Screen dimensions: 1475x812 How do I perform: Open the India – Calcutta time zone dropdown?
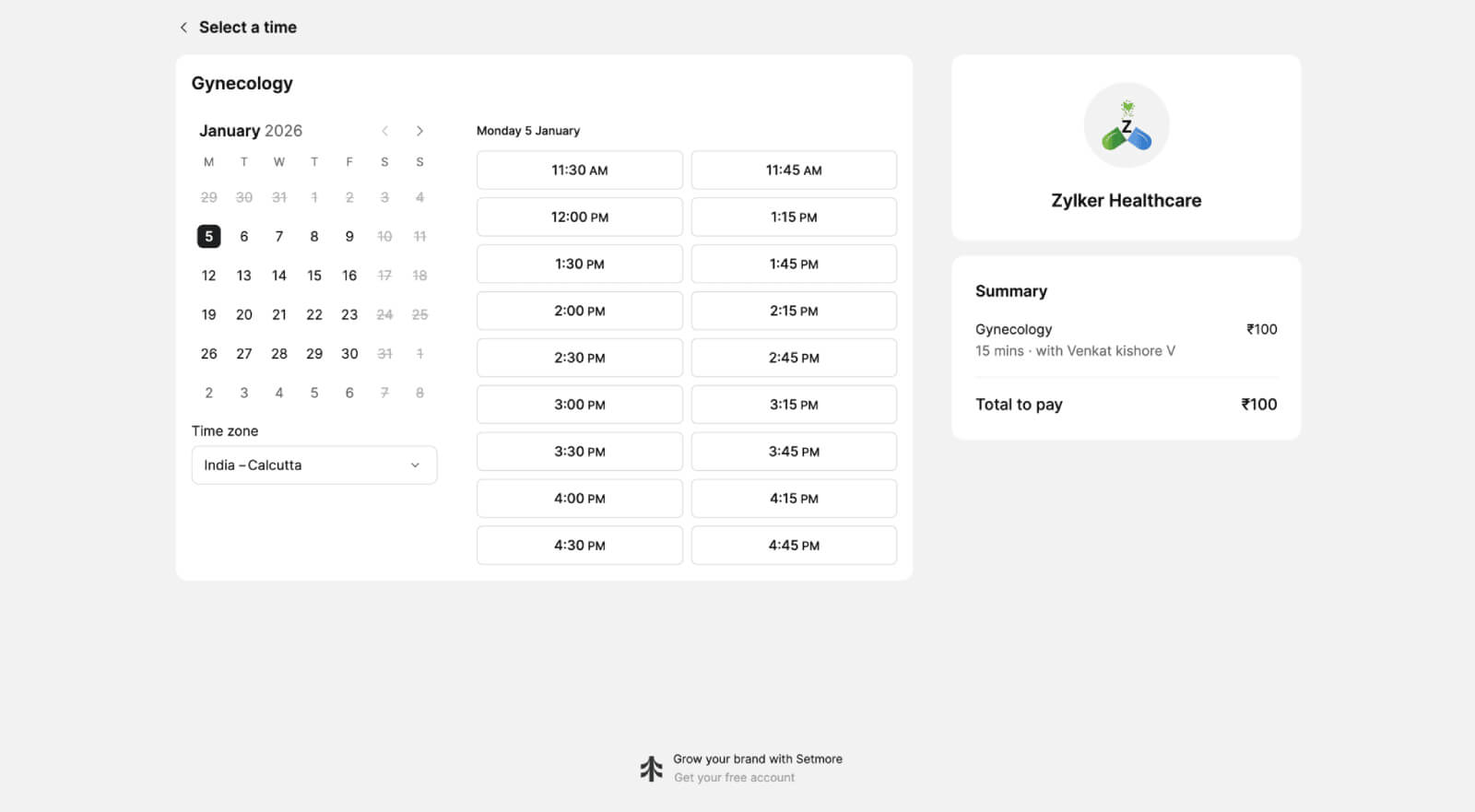[314, 465]
